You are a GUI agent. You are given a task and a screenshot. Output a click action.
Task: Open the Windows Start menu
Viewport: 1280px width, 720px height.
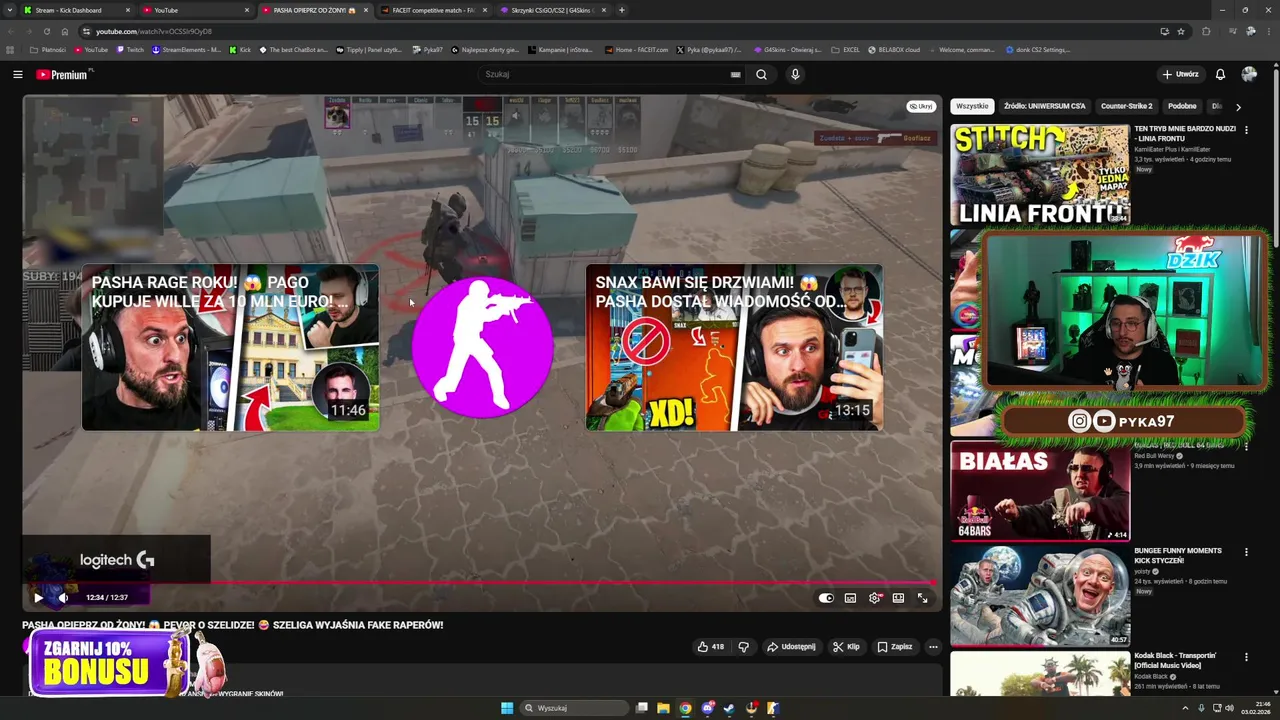tap(507, 708)
